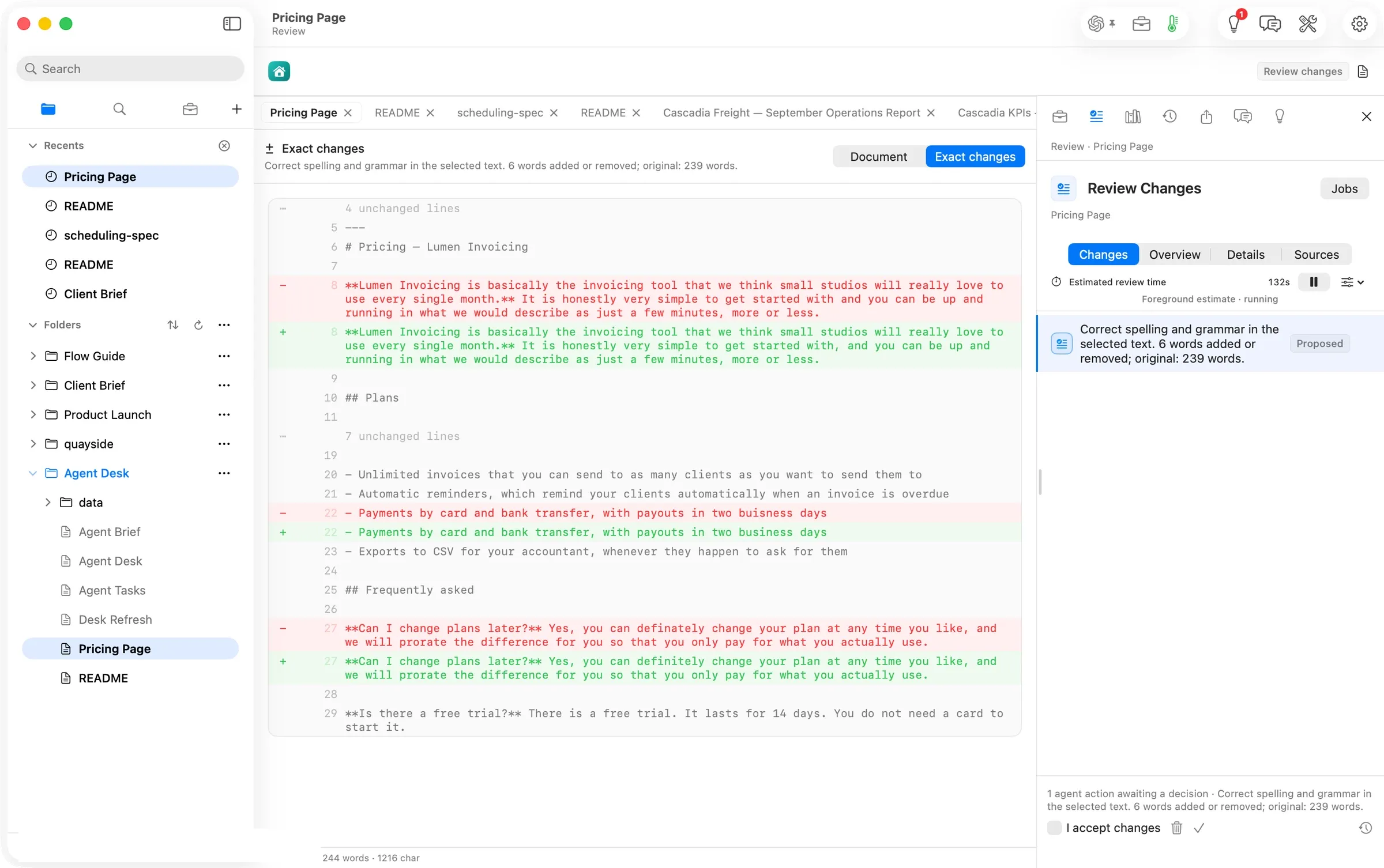Open the tools wrench icon in top toolbar
Image resolution: width=1384 pixels, height=868 pixels.
(x=1307, y=24)
